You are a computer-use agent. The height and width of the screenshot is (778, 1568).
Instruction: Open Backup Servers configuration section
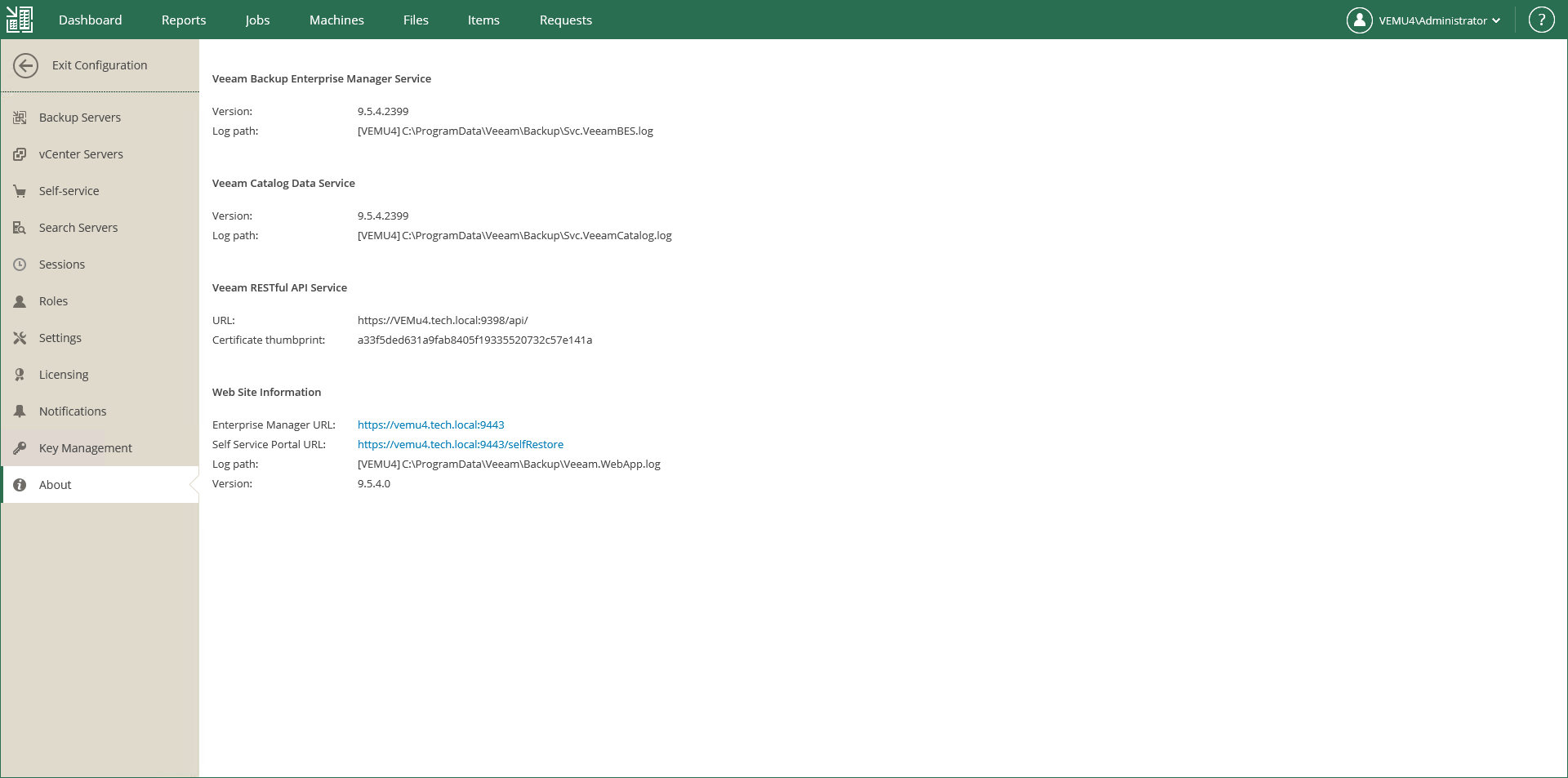[x=100, y=118]
